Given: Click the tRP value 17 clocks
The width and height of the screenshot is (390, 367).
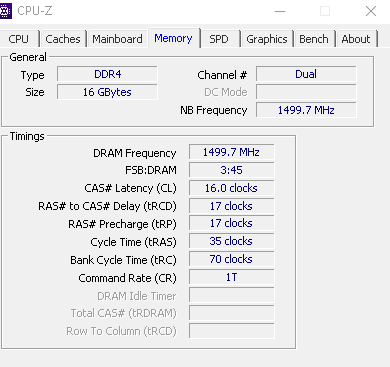Looking at the screenshot, I should click(x=231, y=223).
